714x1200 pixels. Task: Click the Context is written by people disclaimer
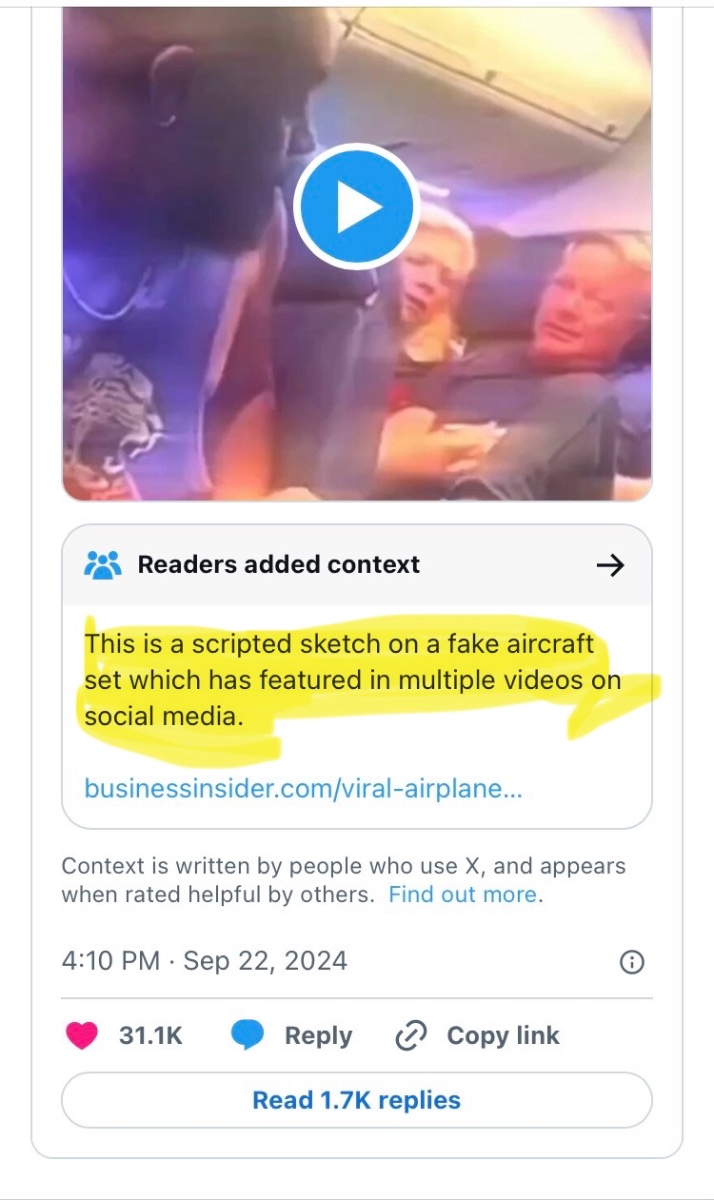pos(343,880)
